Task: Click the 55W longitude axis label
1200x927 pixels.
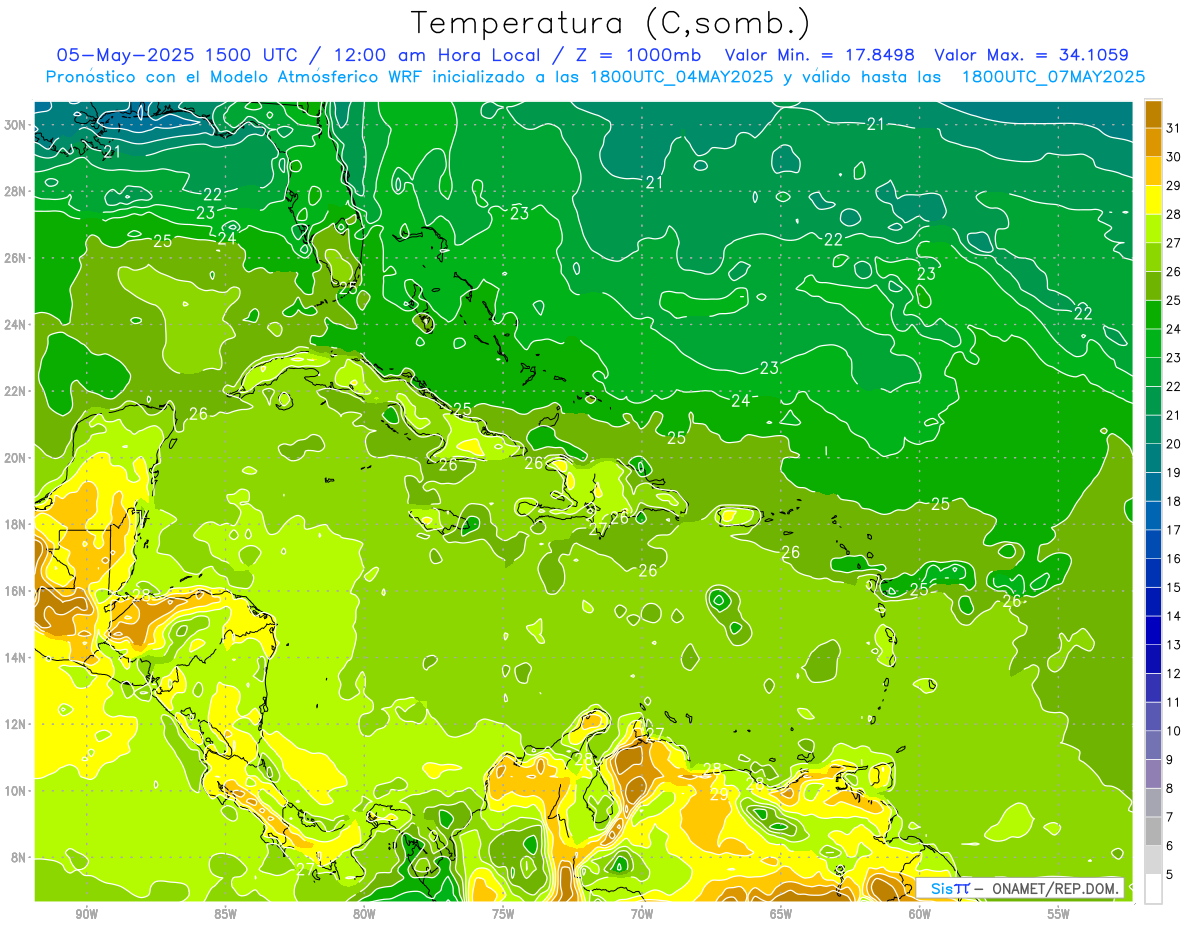Action: [1058, 914]
